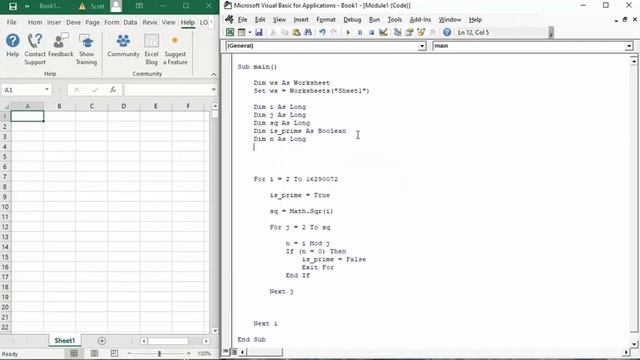Open Object Browser icon
The height and width of the screenshot is (360, 640).
click(x=421, y=32)
